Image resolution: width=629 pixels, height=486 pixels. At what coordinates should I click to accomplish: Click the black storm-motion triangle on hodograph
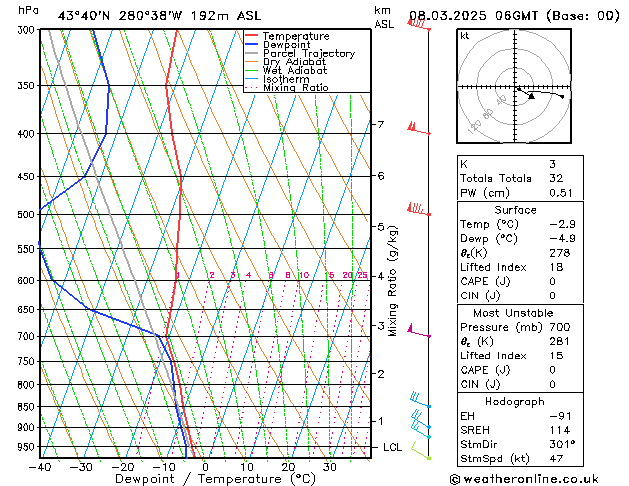[x=532, y=96]
